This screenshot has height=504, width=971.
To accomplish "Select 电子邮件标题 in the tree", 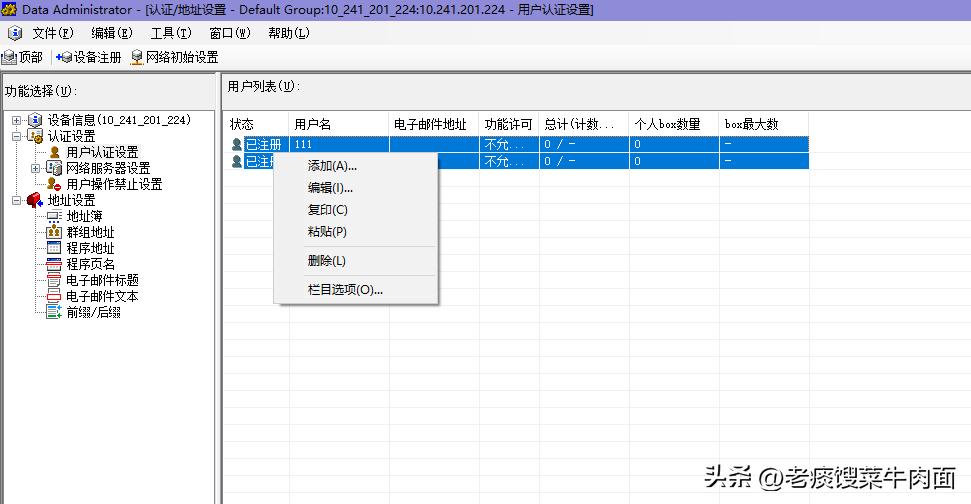I will 102,280.
